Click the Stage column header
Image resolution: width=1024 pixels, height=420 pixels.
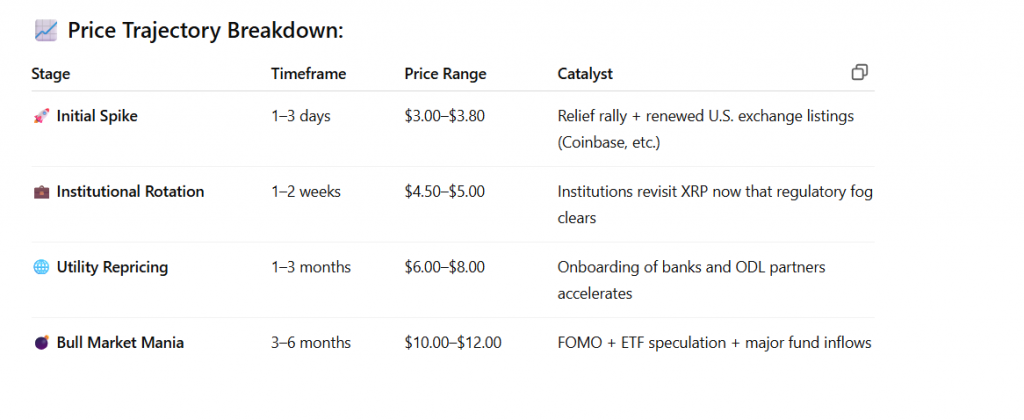pyautogui.click(x=51, y=74)
